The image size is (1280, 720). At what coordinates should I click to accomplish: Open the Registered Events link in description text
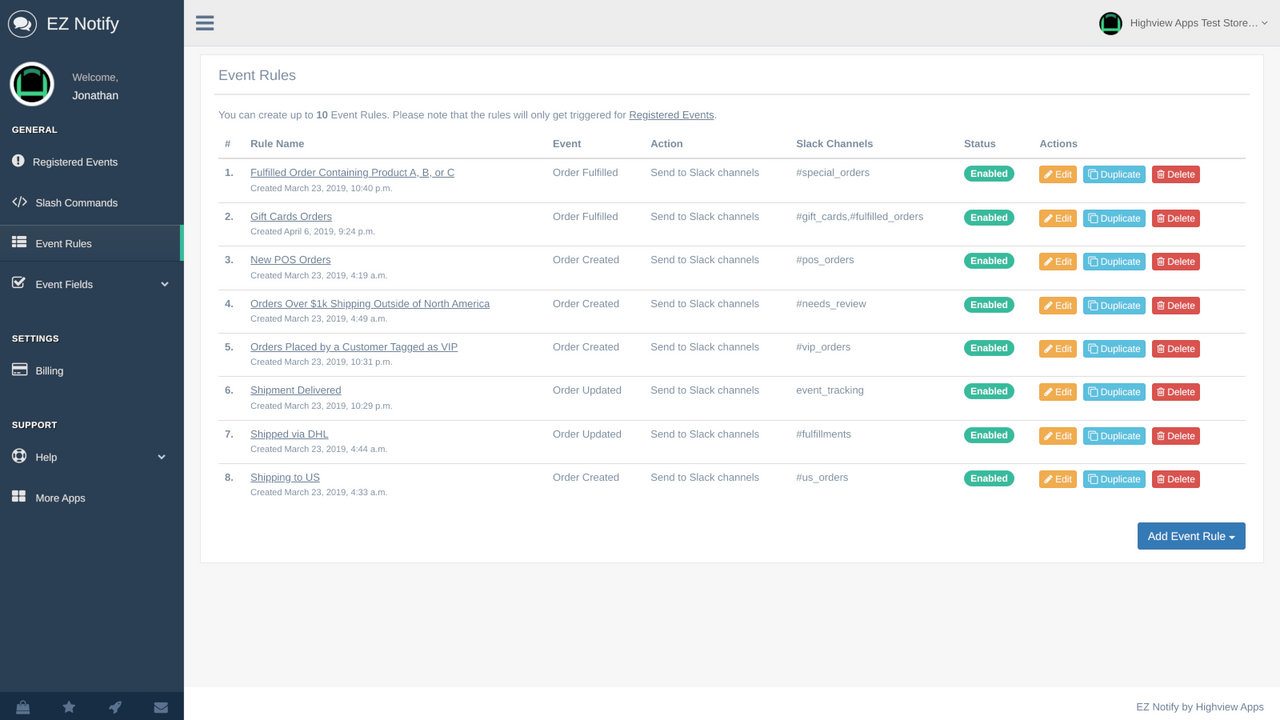pyautogui.click(x=671, y=114)
